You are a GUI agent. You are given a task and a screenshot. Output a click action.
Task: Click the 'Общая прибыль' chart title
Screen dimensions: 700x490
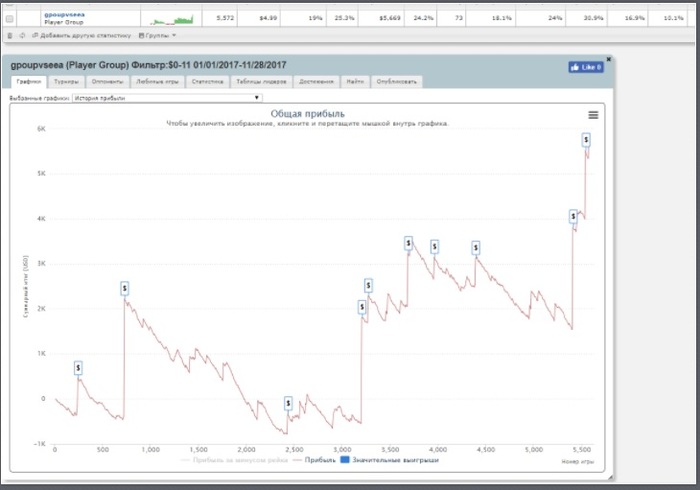click(308, 114)
